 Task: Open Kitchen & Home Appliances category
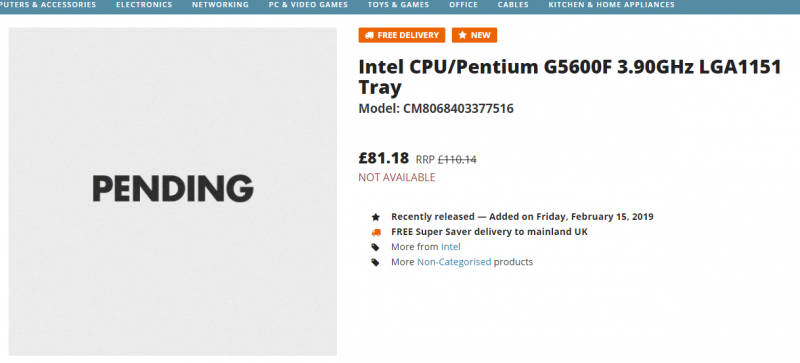(611, 5)
